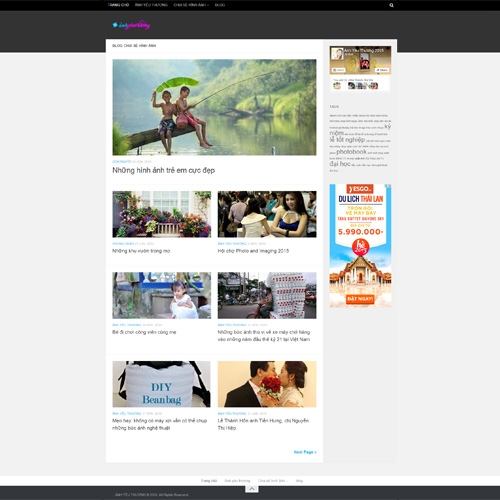
Task: Open Trang chủ in top navigation
Action: [x=118, y=5]
